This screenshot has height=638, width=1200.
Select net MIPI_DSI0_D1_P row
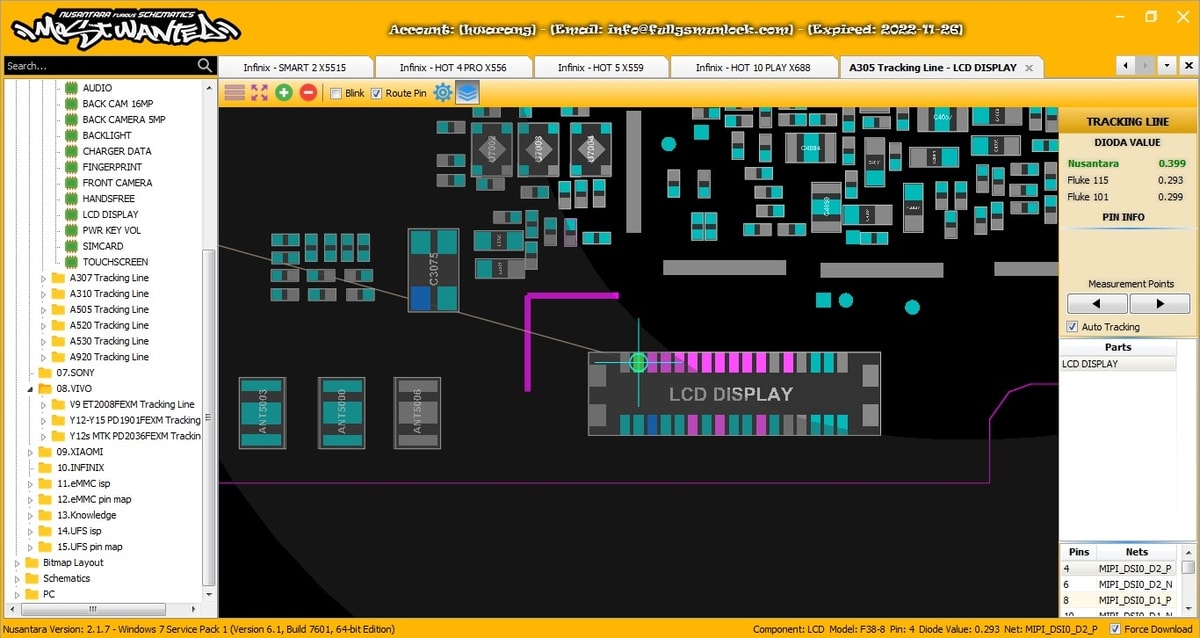coord(1120,600)
